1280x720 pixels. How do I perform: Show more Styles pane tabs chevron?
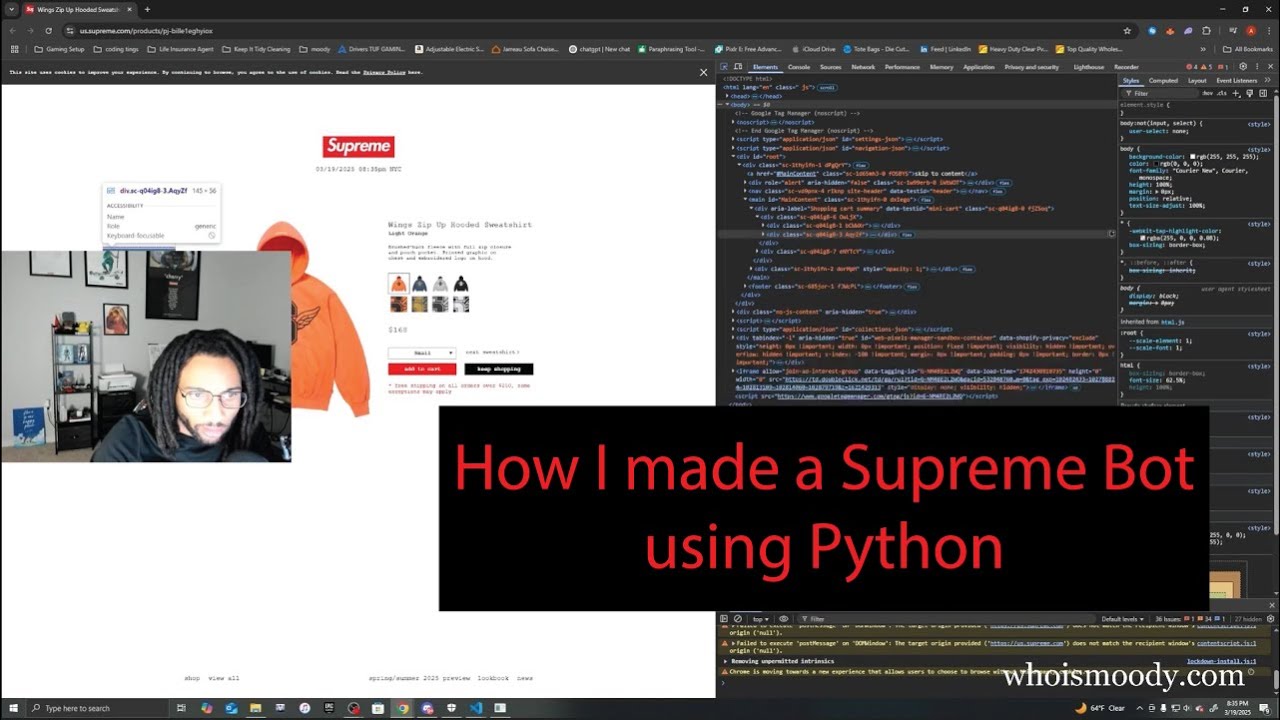(1267, 80)
